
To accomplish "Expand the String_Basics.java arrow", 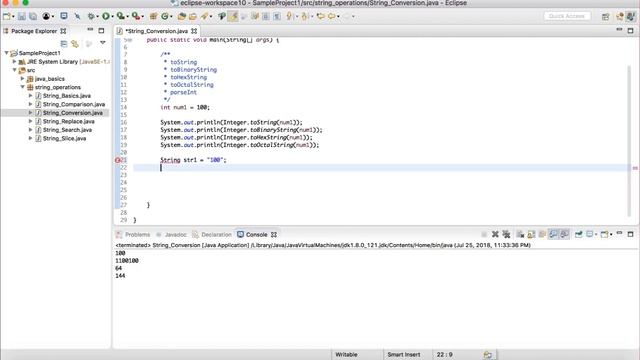I will (x=31, y=96).
